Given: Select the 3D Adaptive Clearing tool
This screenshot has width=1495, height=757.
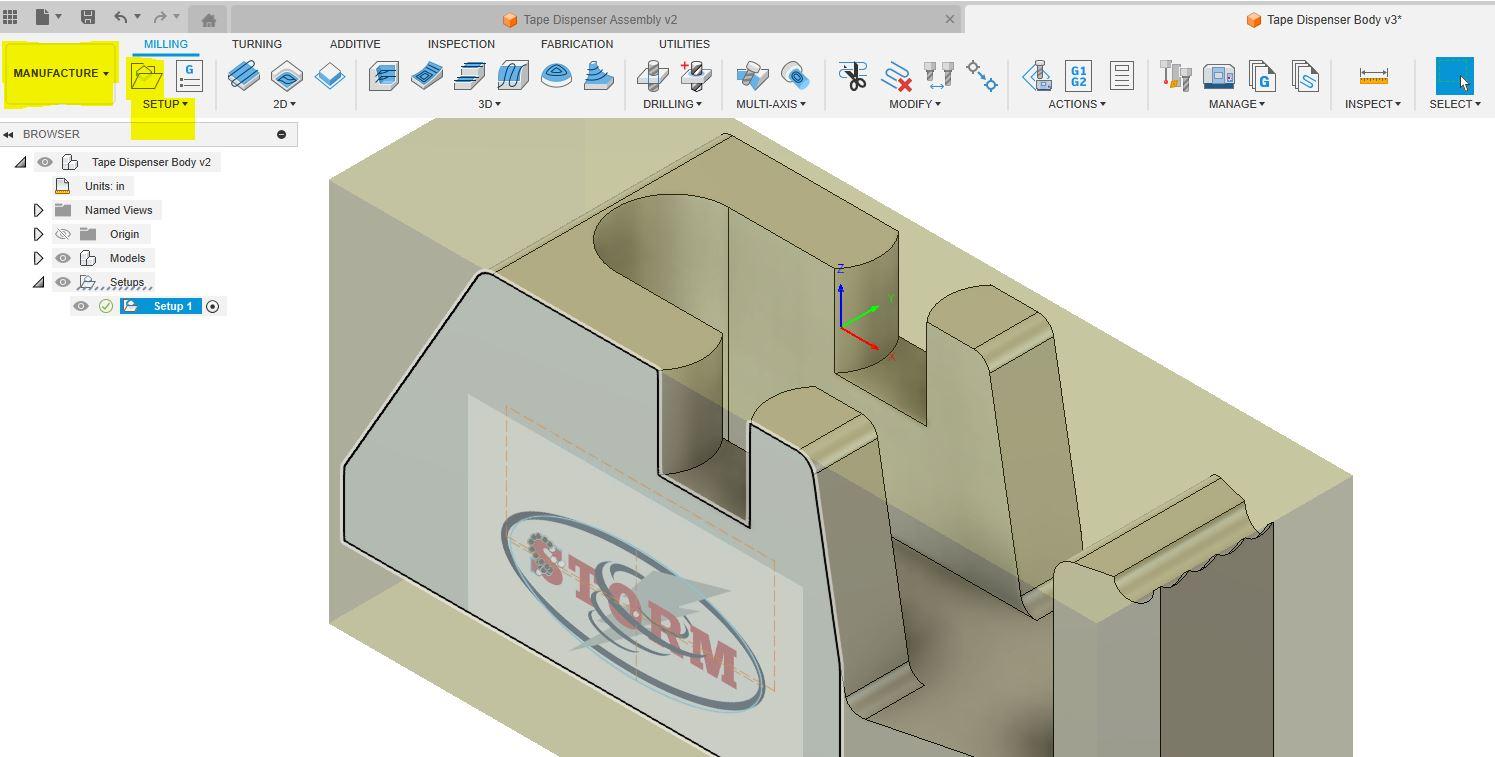Looking at the screenshot, I should (x=384, y=76).
